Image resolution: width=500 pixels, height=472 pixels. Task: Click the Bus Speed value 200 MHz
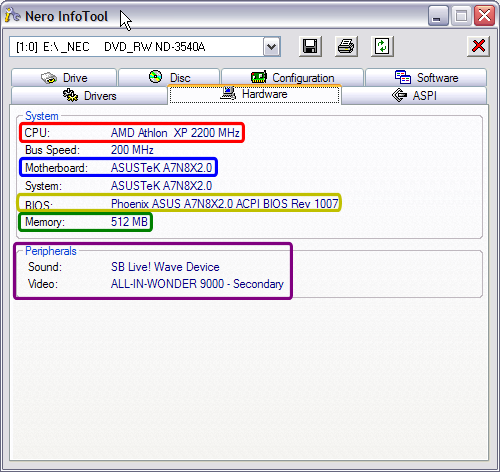tap(132, 150)
